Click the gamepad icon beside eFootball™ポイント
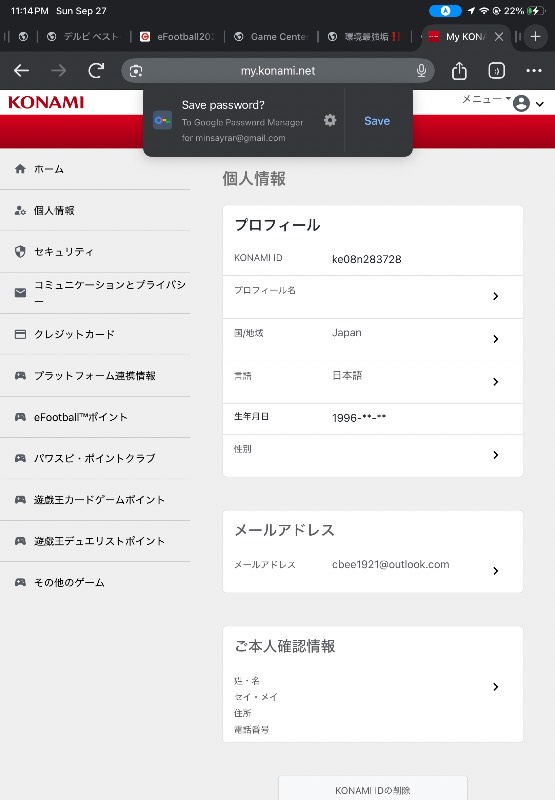 coord(20,417)
